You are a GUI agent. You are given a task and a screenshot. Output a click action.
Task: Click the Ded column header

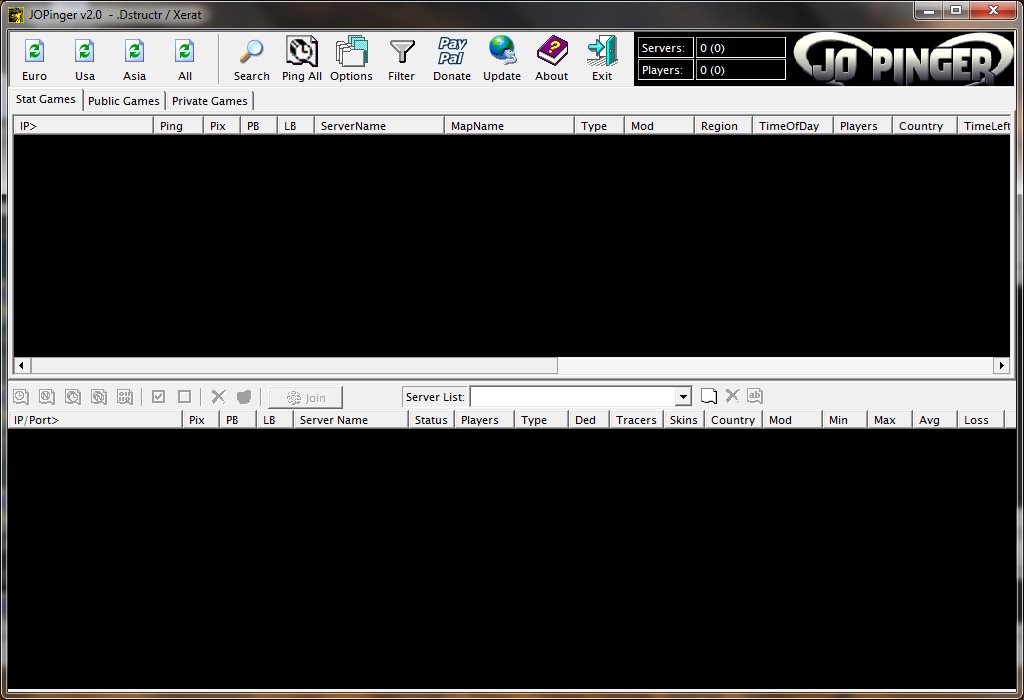pos(589,420)
